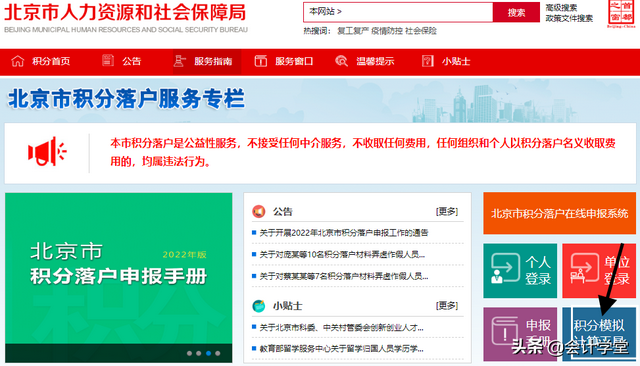Open the 服务窗口 navigation item
This screenshot has height=366, width=640.
pos(294,61)
